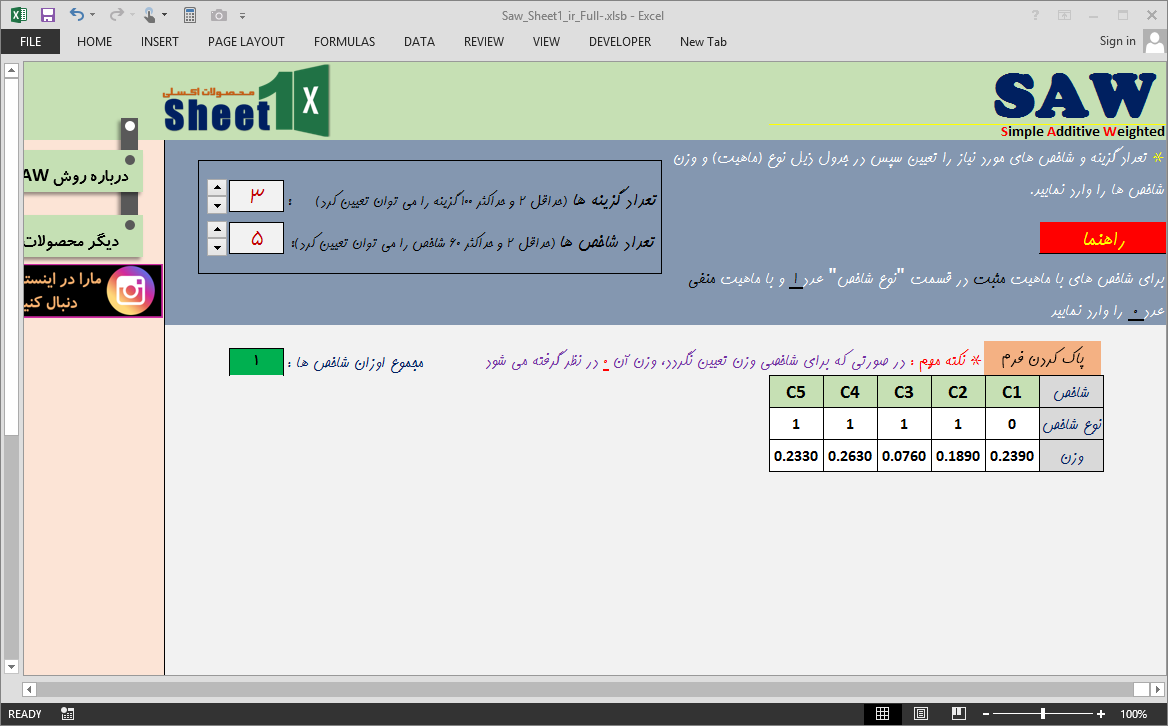Viewport: 1168px width, 726px height.
Task: Increase the number of alternatives with up spinner
Action: click(x=217, y=188)
